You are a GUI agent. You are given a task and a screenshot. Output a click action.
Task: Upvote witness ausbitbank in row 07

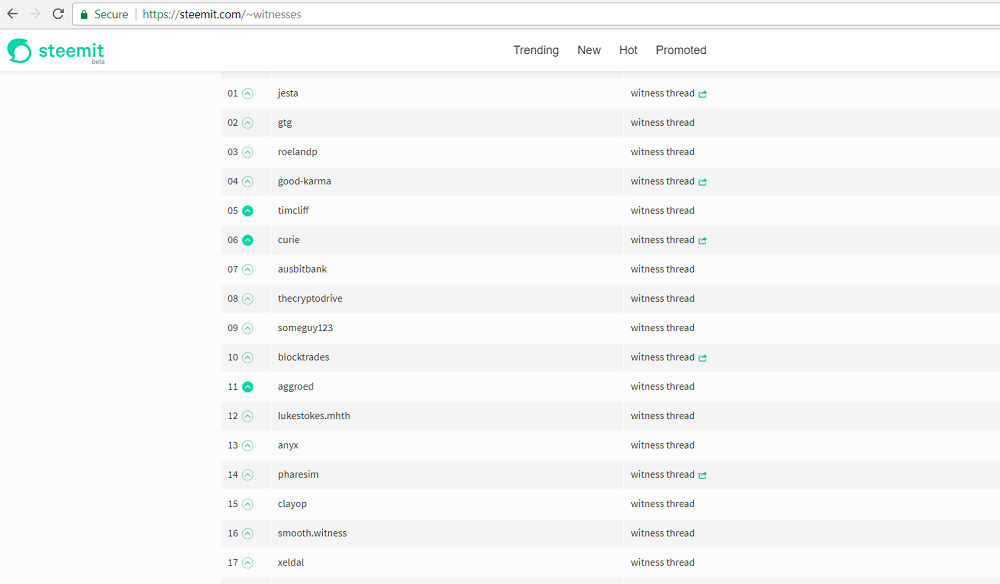tap(248, 270)
